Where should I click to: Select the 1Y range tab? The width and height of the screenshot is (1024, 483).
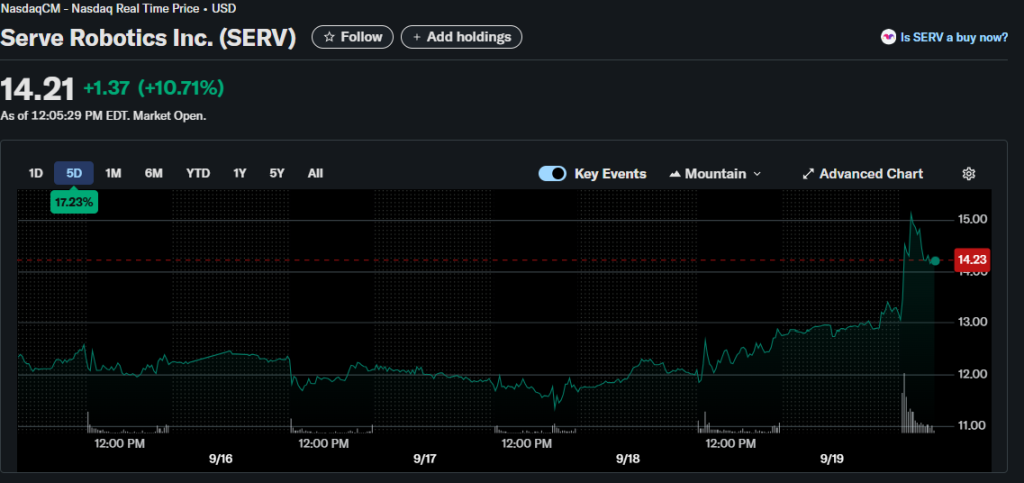pos(240,174)
